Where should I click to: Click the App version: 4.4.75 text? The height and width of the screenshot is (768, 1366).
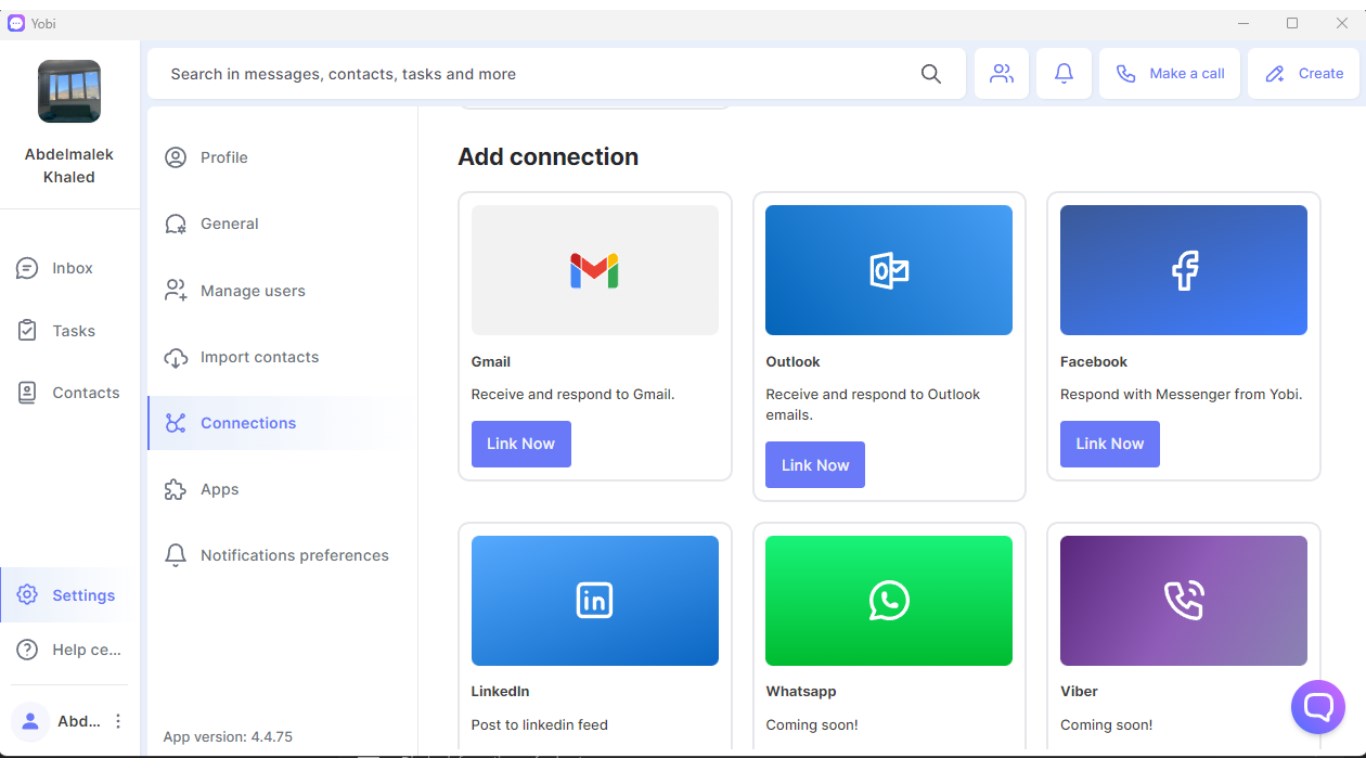228,737
